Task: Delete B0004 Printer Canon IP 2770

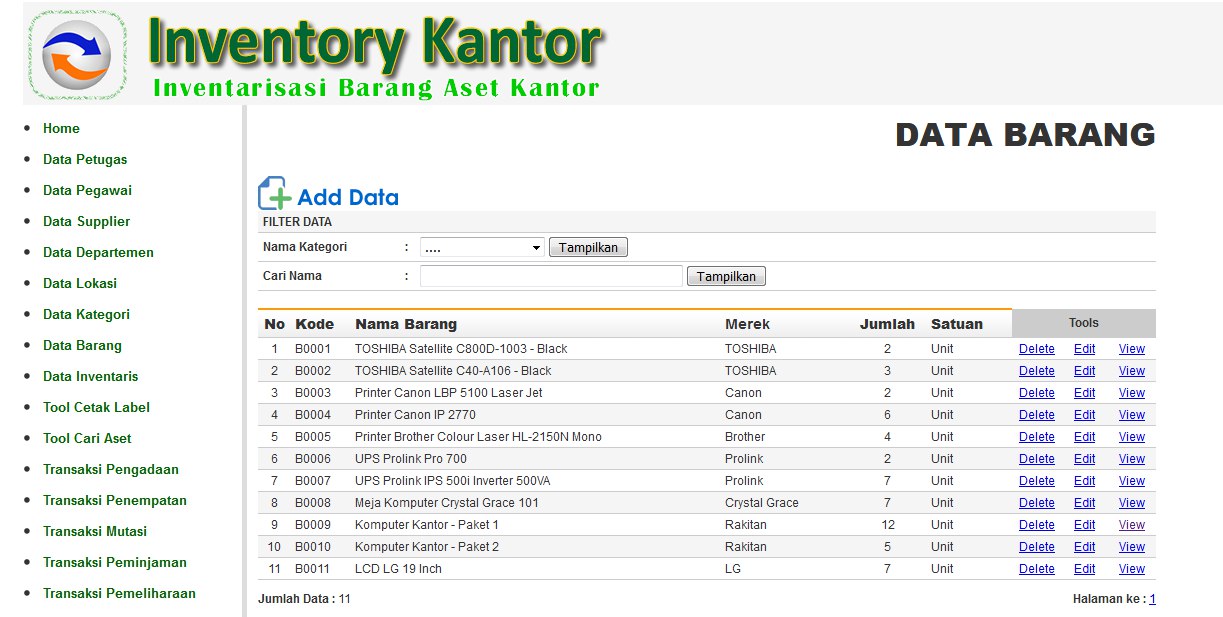Action: coord(1037,415)
